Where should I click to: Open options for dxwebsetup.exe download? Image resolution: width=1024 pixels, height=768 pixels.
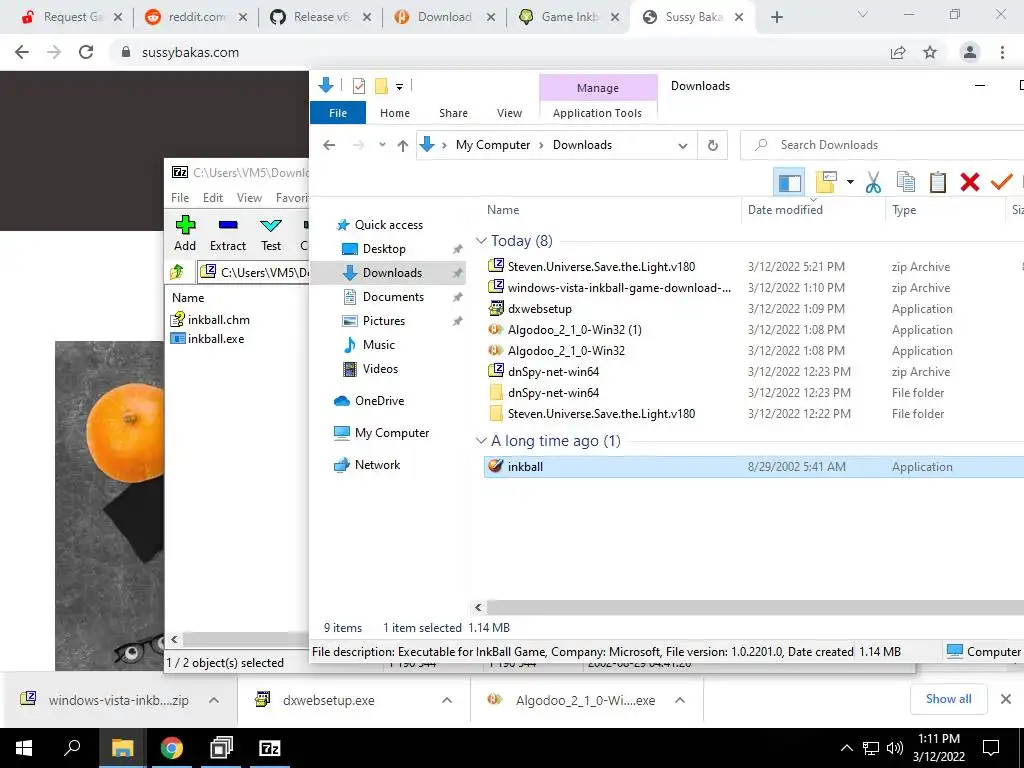pyautogui.click(x=447, y=700)
